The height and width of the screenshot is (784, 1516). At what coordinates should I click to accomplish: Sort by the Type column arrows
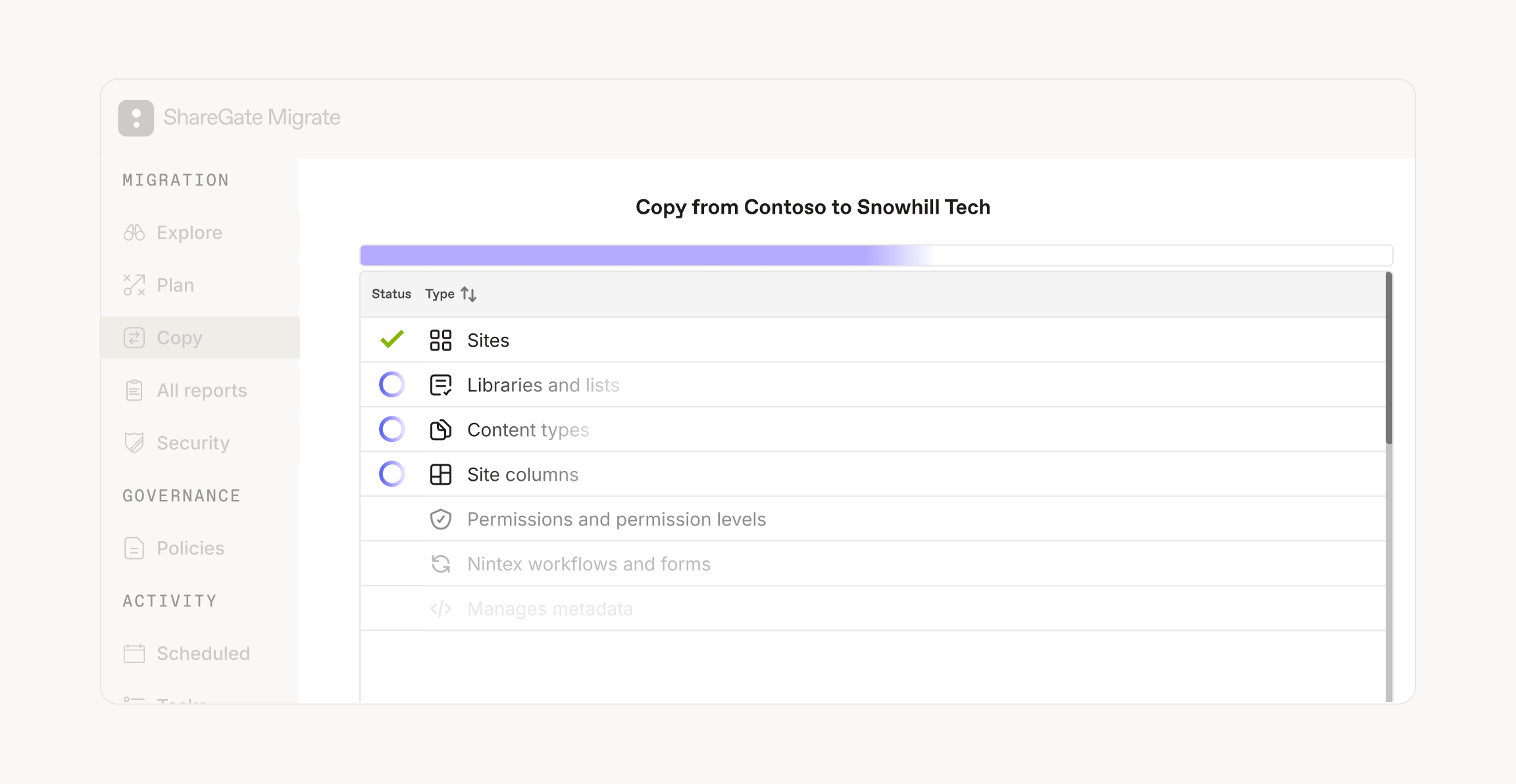point(468,294)
